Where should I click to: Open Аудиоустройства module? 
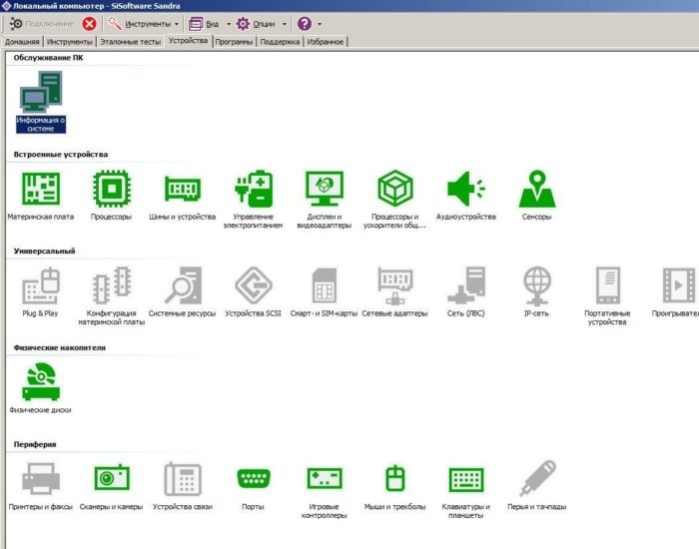(466, 195)
